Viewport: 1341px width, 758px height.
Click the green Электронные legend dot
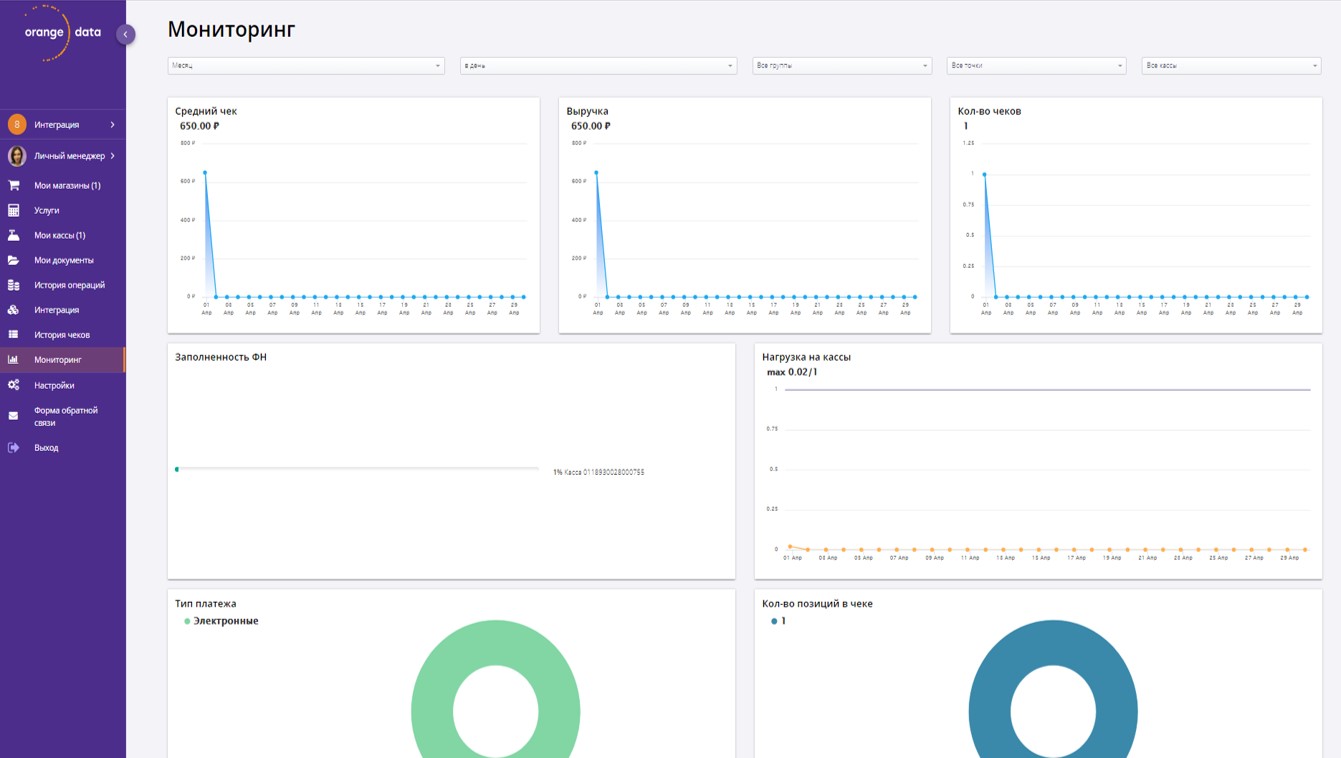tap(187, 621)
